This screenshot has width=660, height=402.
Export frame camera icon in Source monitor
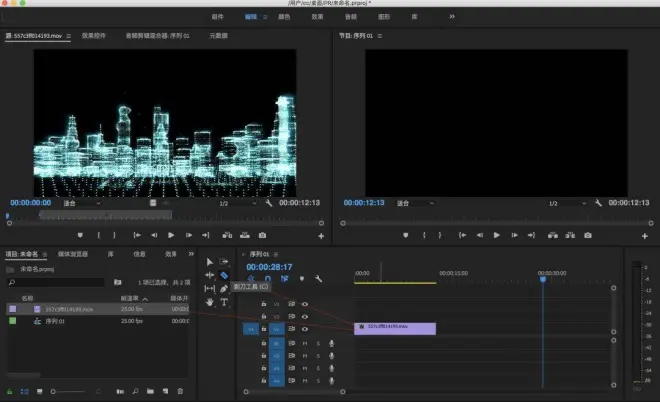click(262, 235)
